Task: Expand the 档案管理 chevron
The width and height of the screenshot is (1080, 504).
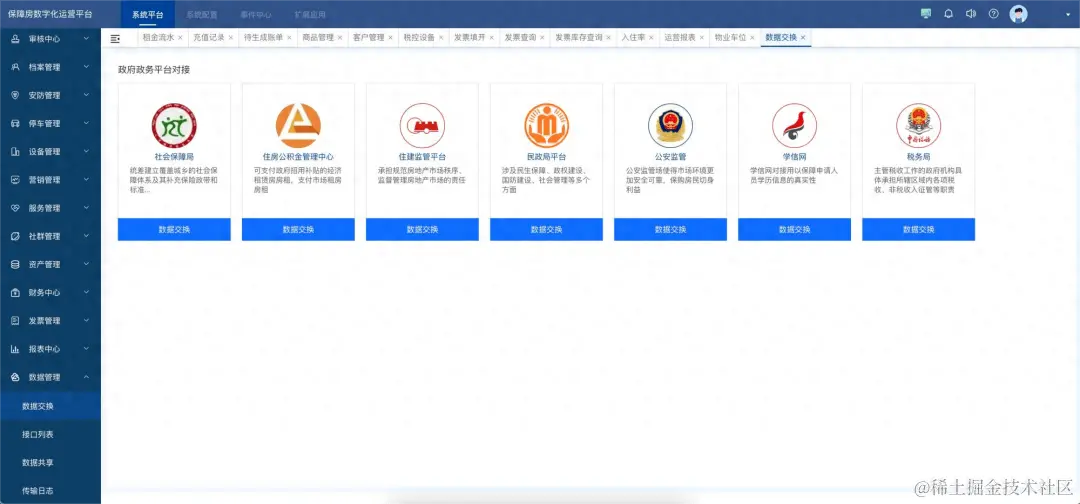Action: tap(86, 67)
